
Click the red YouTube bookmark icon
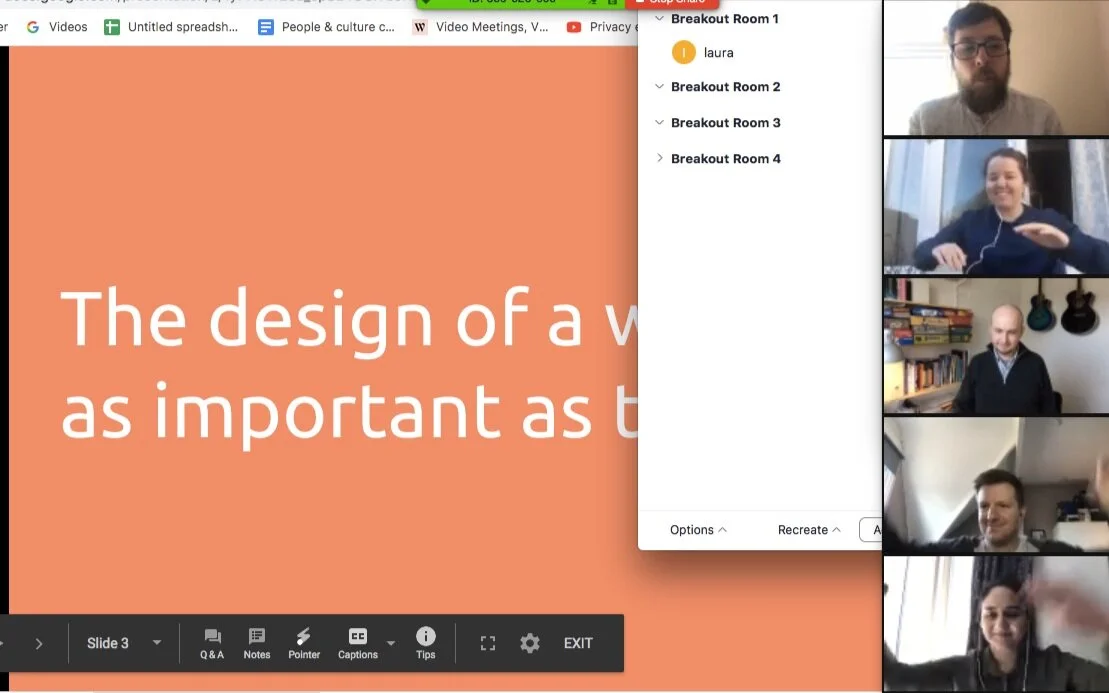point(574,27)
